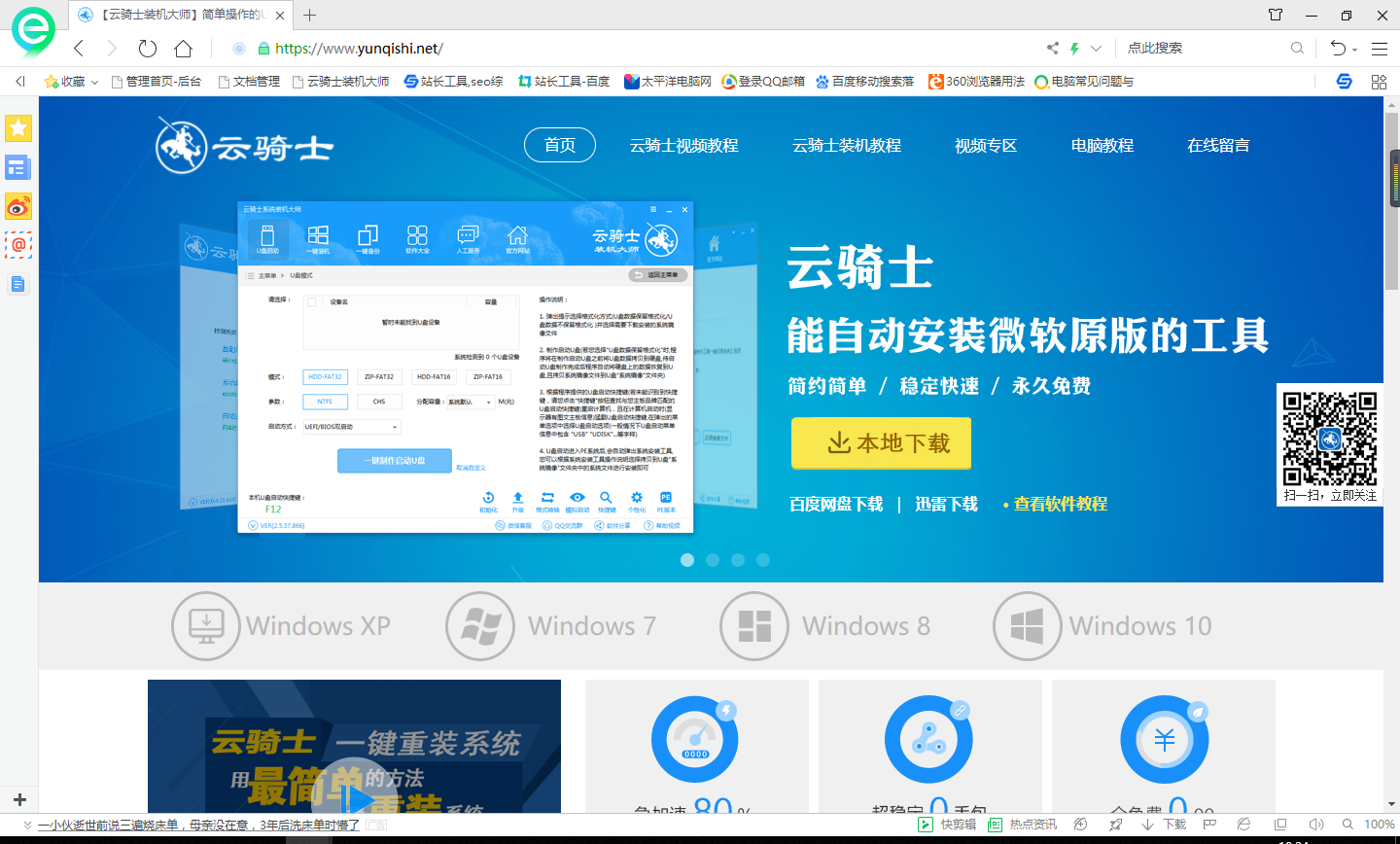Click the 一键备份 icon
1400x844 pixels.
coord(367,238)
